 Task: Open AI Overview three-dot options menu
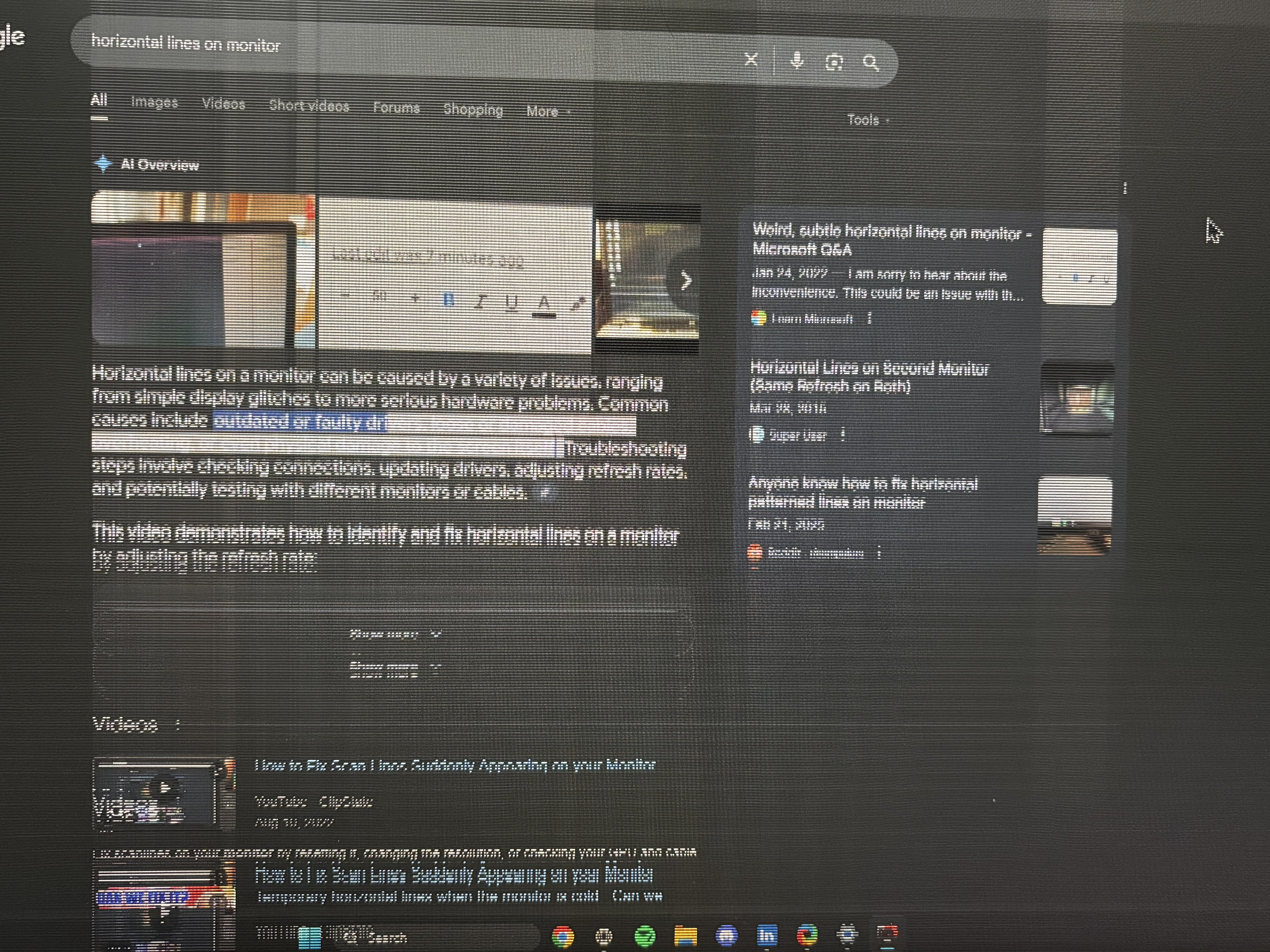tap(1125, 188)
